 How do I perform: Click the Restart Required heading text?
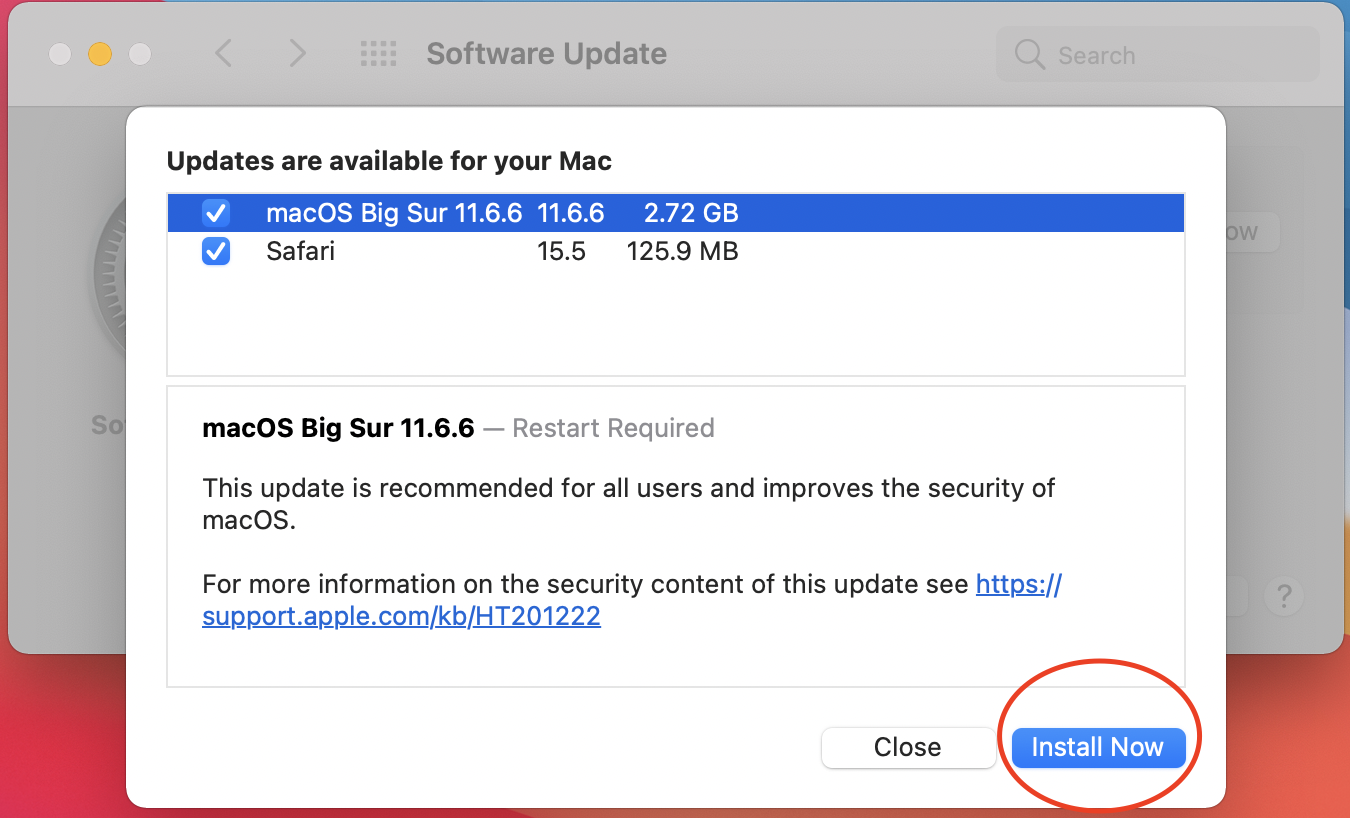pyautogui.click(x=613, y=428)
